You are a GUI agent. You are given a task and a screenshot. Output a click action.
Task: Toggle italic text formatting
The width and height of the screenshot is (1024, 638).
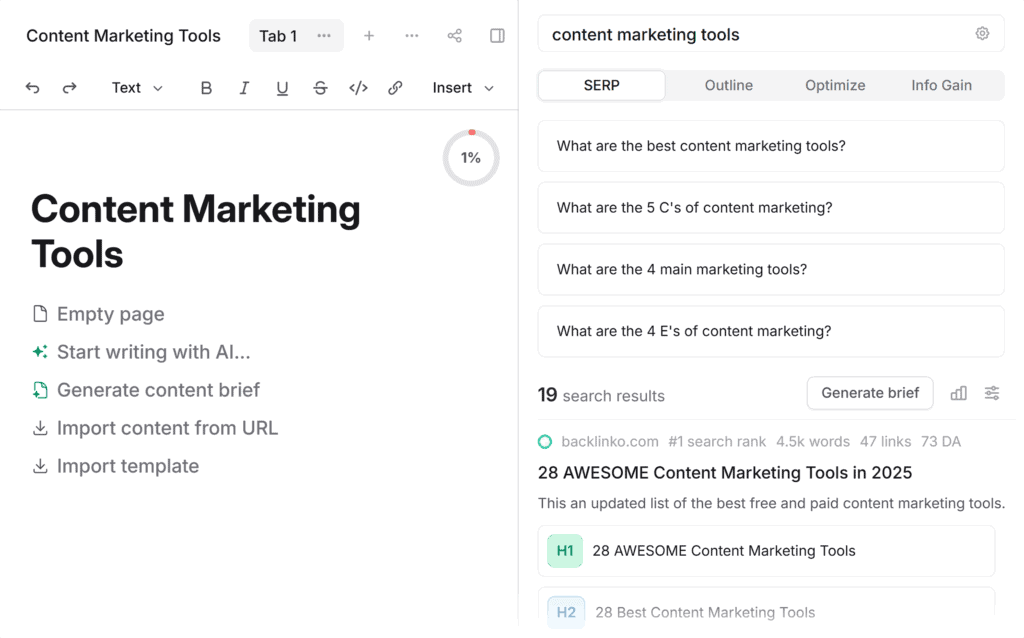tap(244, 88)
